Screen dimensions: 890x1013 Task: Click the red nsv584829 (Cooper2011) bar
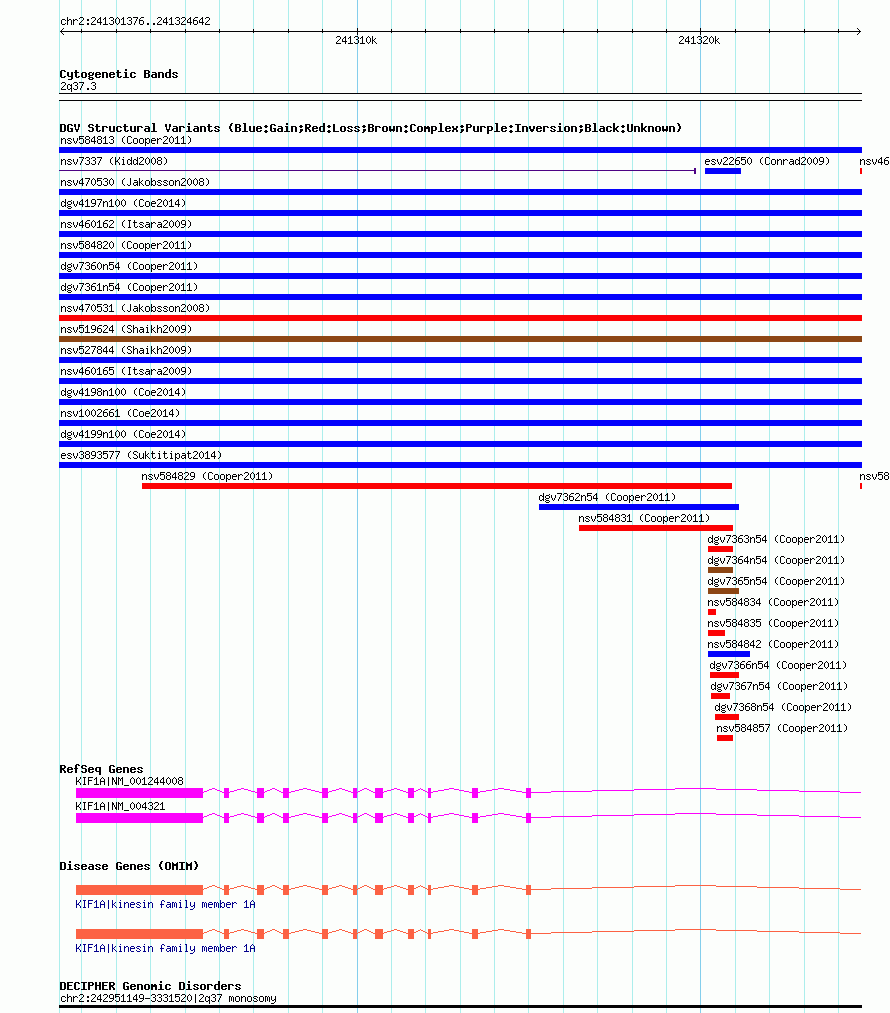coord(437,486)
